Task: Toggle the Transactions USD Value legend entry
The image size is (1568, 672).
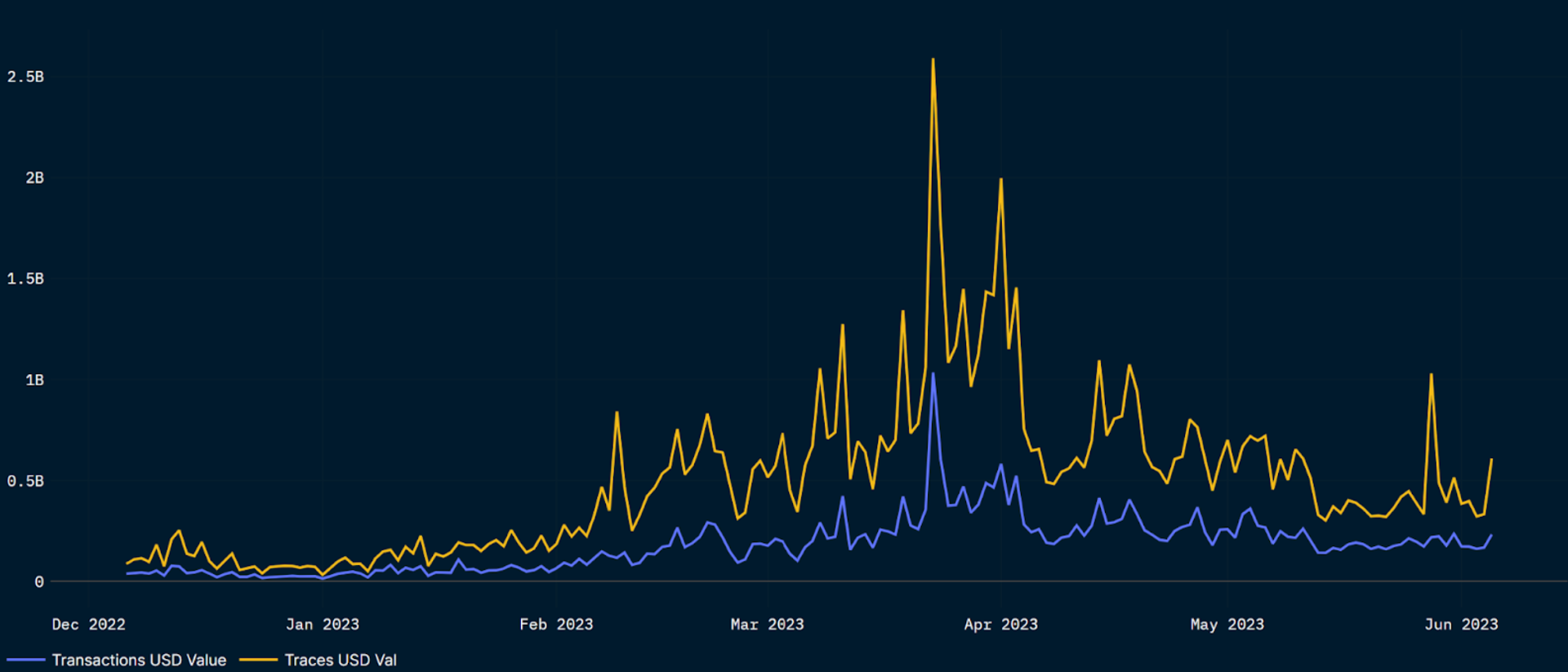Action: 117,660
